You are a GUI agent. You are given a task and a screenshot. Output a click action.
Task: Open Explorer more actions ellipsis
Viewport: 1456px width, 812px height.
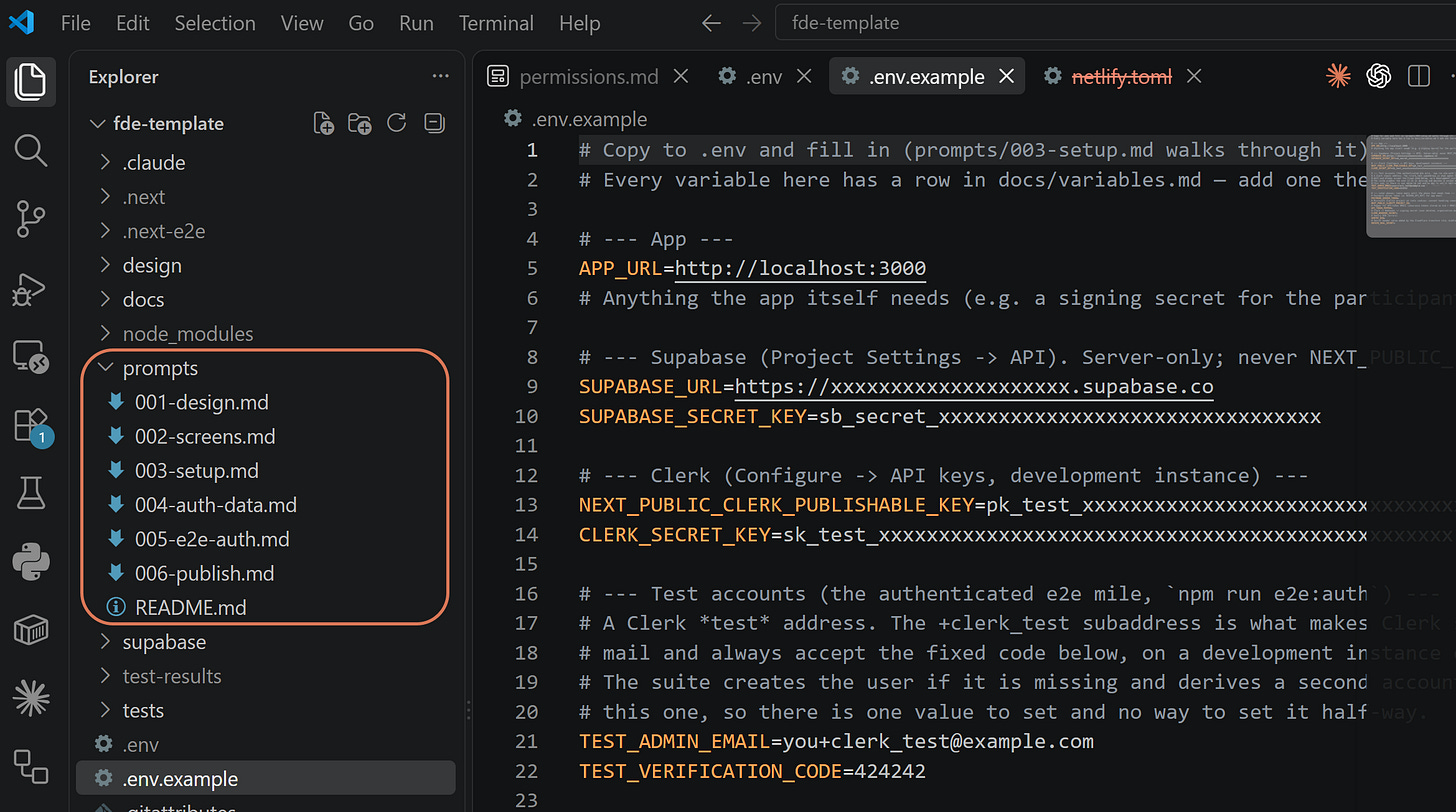tap(440, 76)
